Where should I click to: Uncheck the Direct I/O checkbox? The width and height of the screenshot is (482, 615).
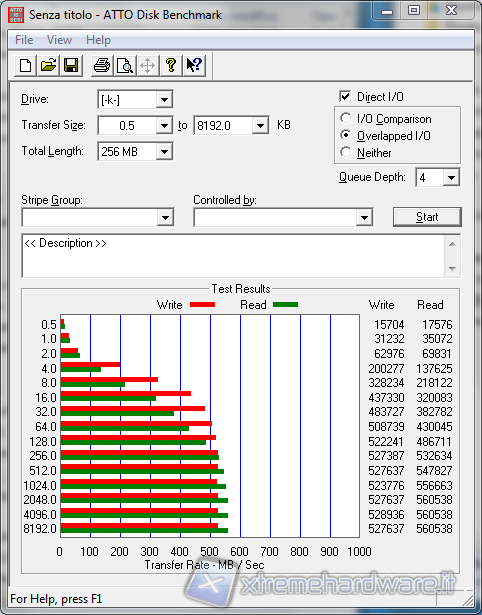pyautogui.click(x=345, y=96)
